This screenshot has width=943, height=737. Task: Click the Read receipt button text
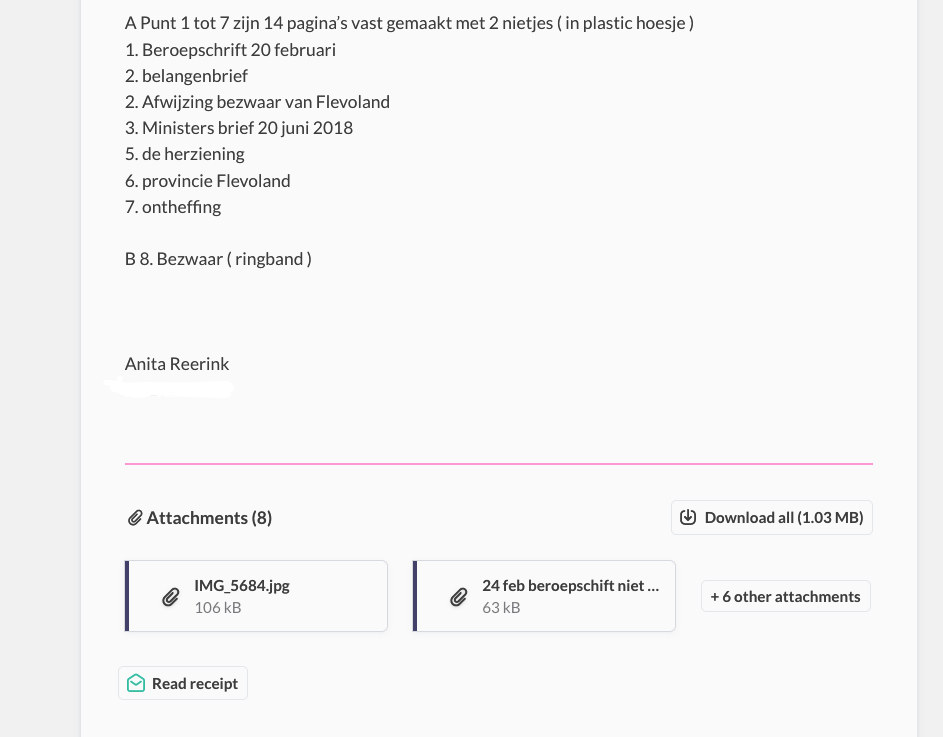[195, 683]
